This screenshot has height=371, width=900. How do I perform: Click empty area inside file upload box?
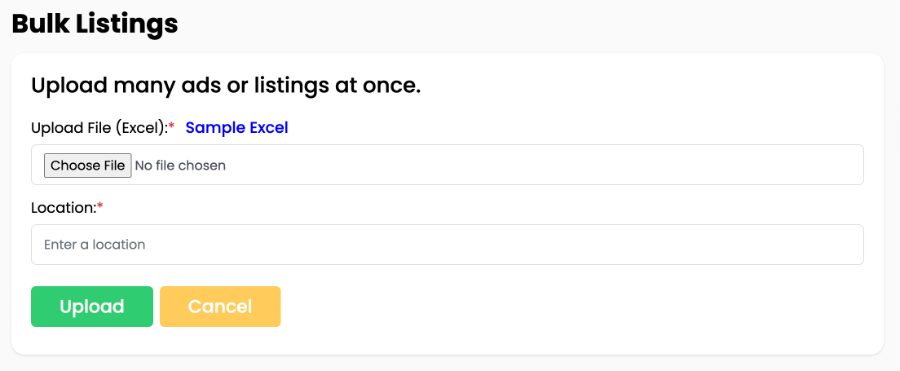[x=545, y=165]
